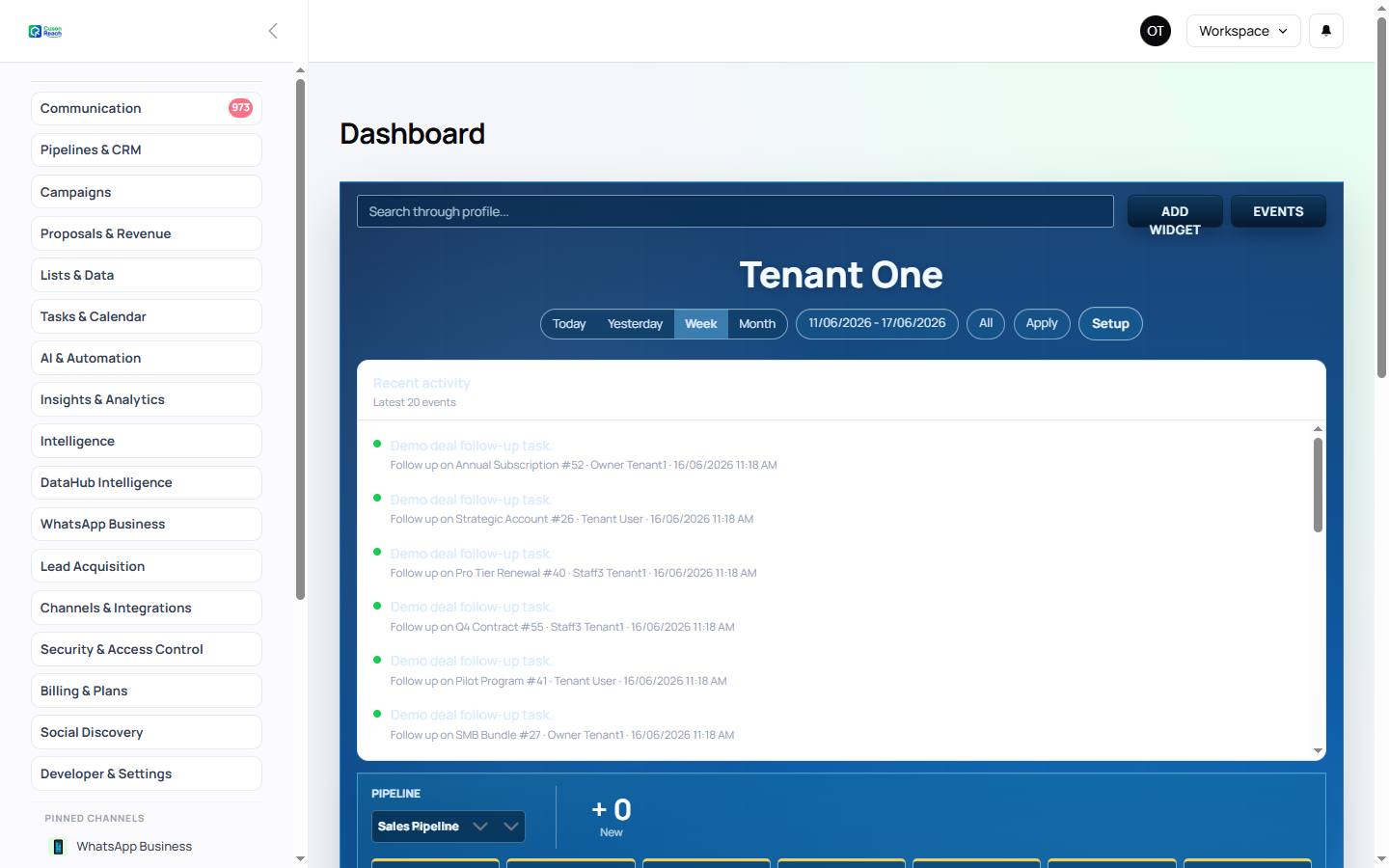Open Tasks & Calendar
Screen dimensions: 1389x868
tap(147, 316)
